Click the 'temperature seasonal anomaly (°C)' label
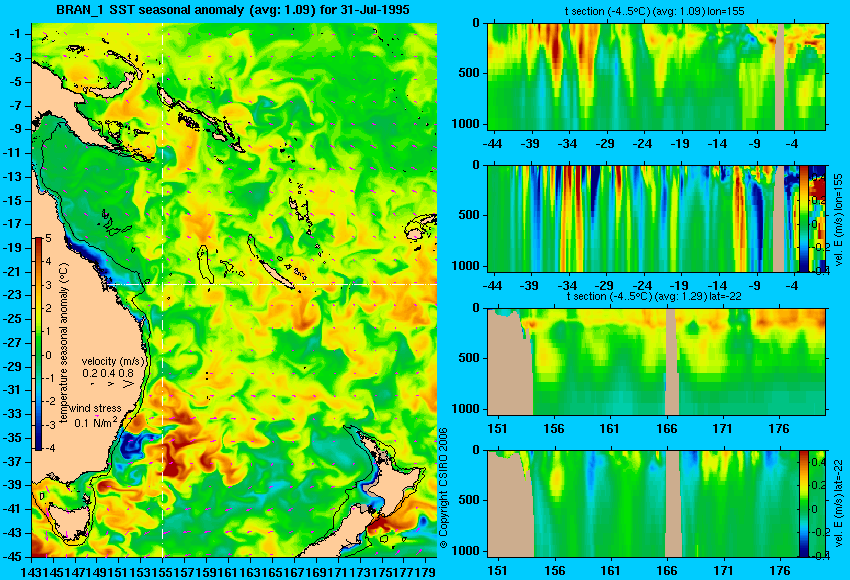Viewport: 850px width, 580px height. coord(64,343)
